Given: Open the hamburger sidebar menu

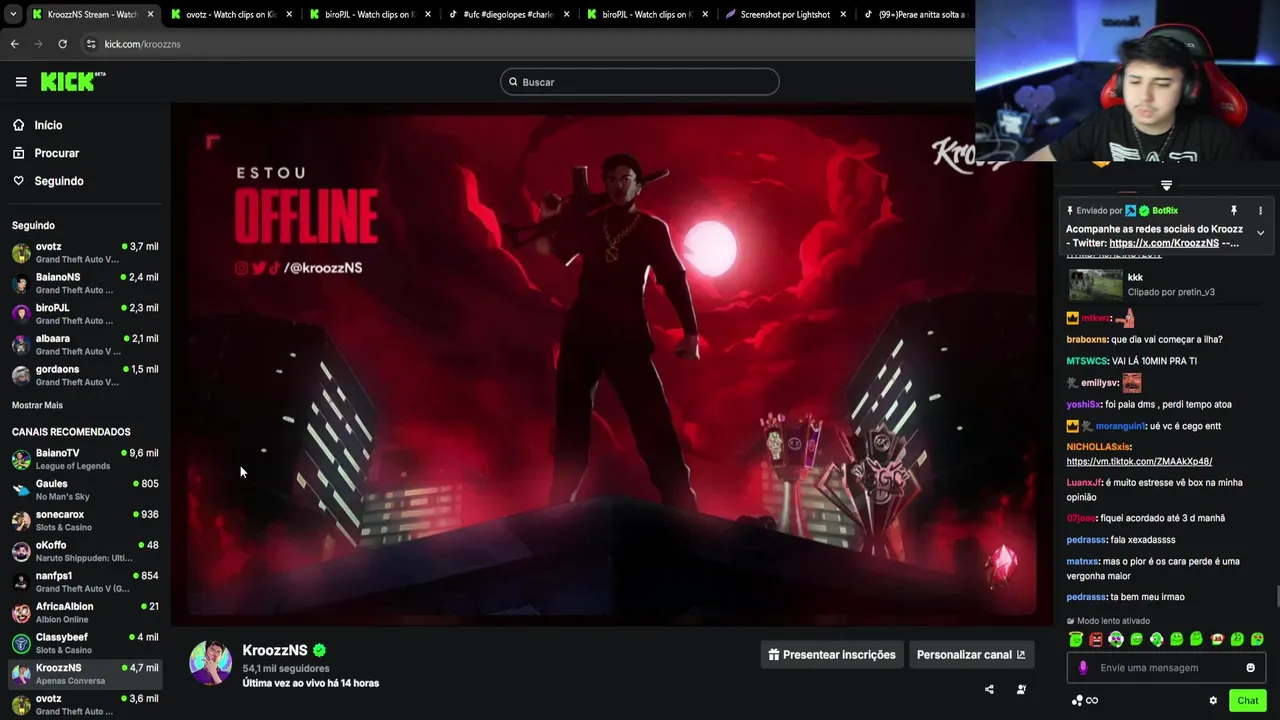Looking at the screenshot, I should point(21,82).
